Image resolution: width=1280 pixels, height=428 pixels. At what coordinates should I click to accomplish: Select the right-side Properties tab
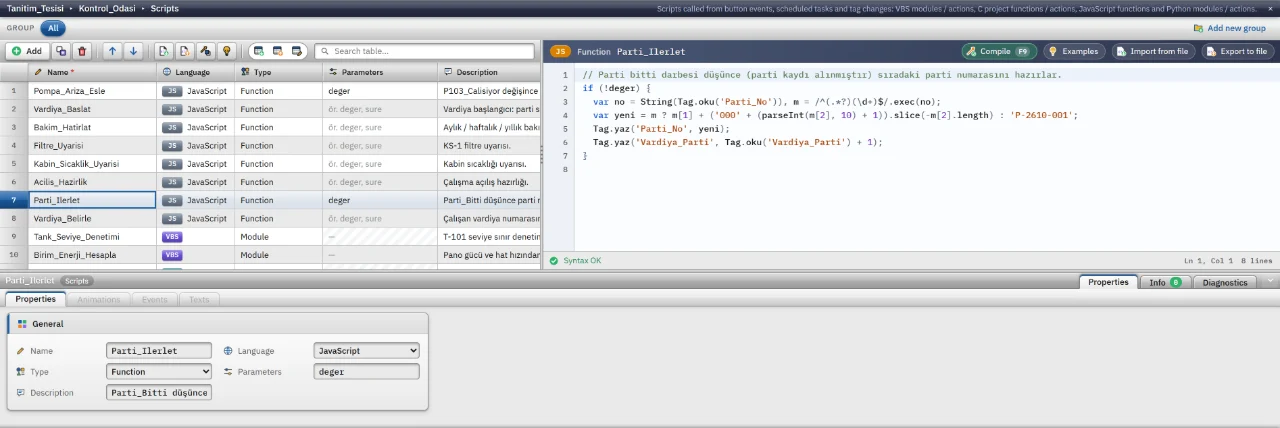pos(1108,282)
